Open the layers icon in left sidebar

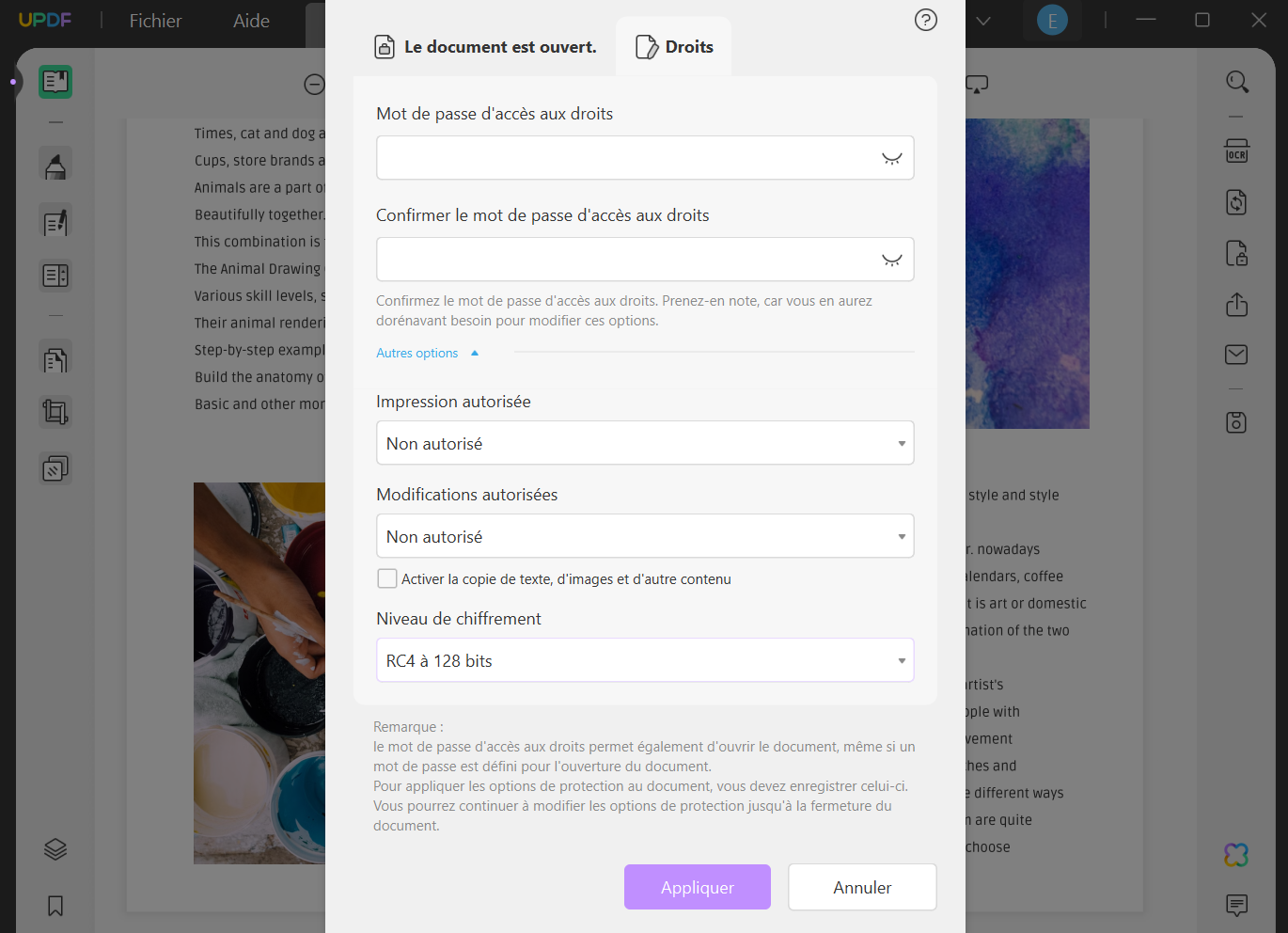click(x=55, y=849)
